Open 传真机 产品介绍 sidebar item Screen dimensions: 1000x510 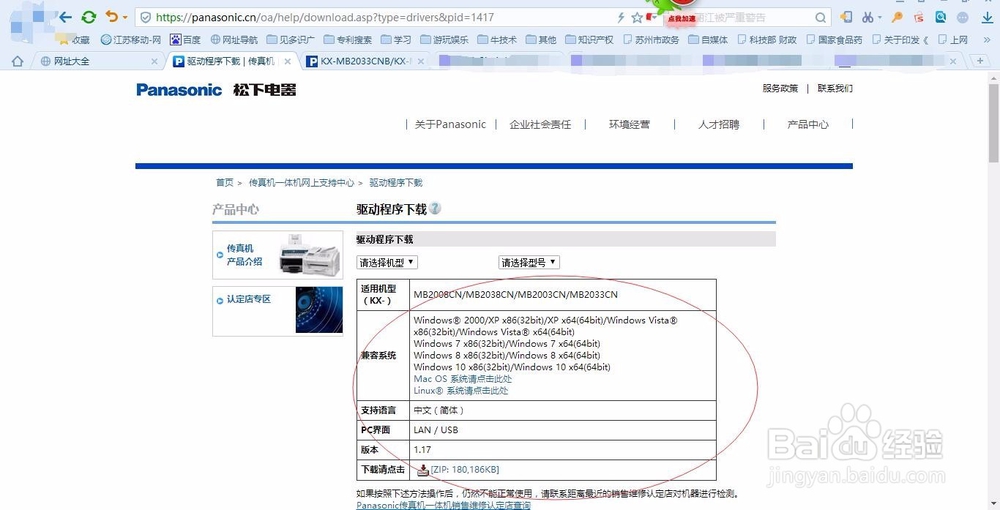[x=244, y=255]
